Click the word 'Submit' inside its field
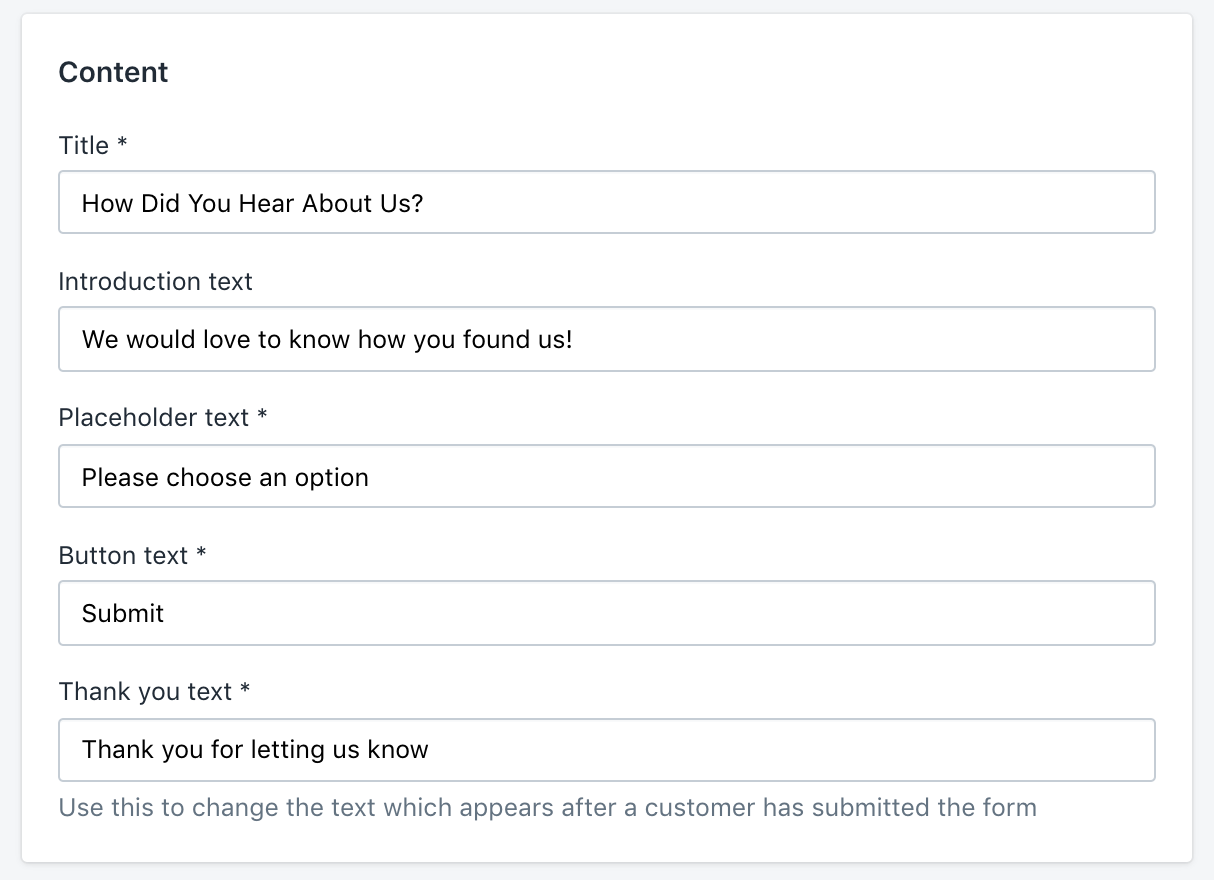Screen dimensions: 1214x880 pyautogui.click(x=123, y=613)
